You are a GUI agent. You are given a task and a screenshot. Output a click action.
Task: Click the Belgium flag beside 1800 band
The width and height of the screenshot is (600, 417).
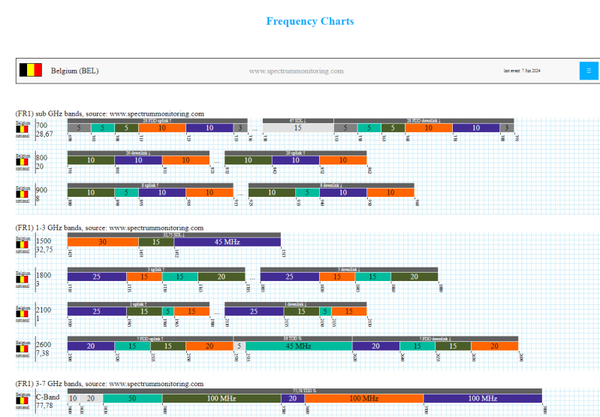tap(22, 279)
